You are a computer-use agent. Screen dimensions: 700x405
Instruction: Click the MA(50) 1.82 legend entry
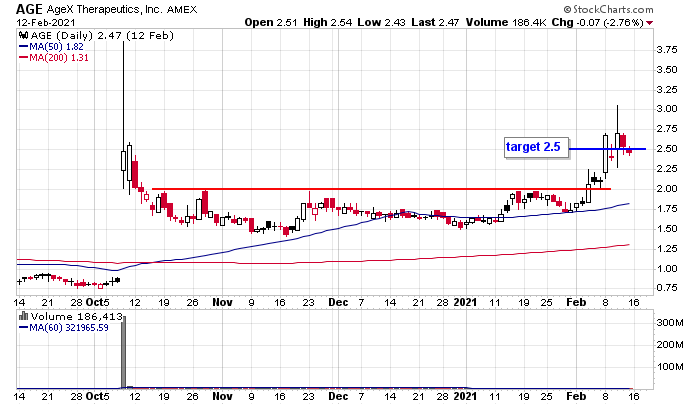click(51, 46)
